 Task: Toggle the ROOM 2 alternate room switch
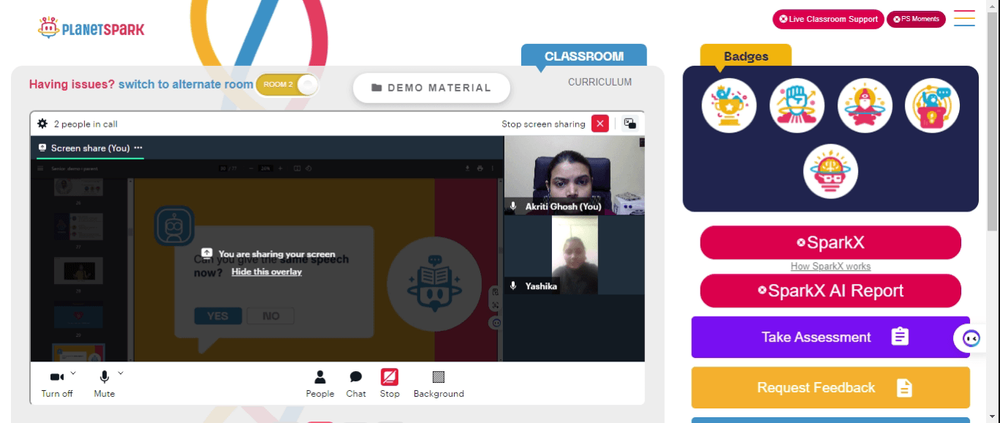tap(287, 84)
